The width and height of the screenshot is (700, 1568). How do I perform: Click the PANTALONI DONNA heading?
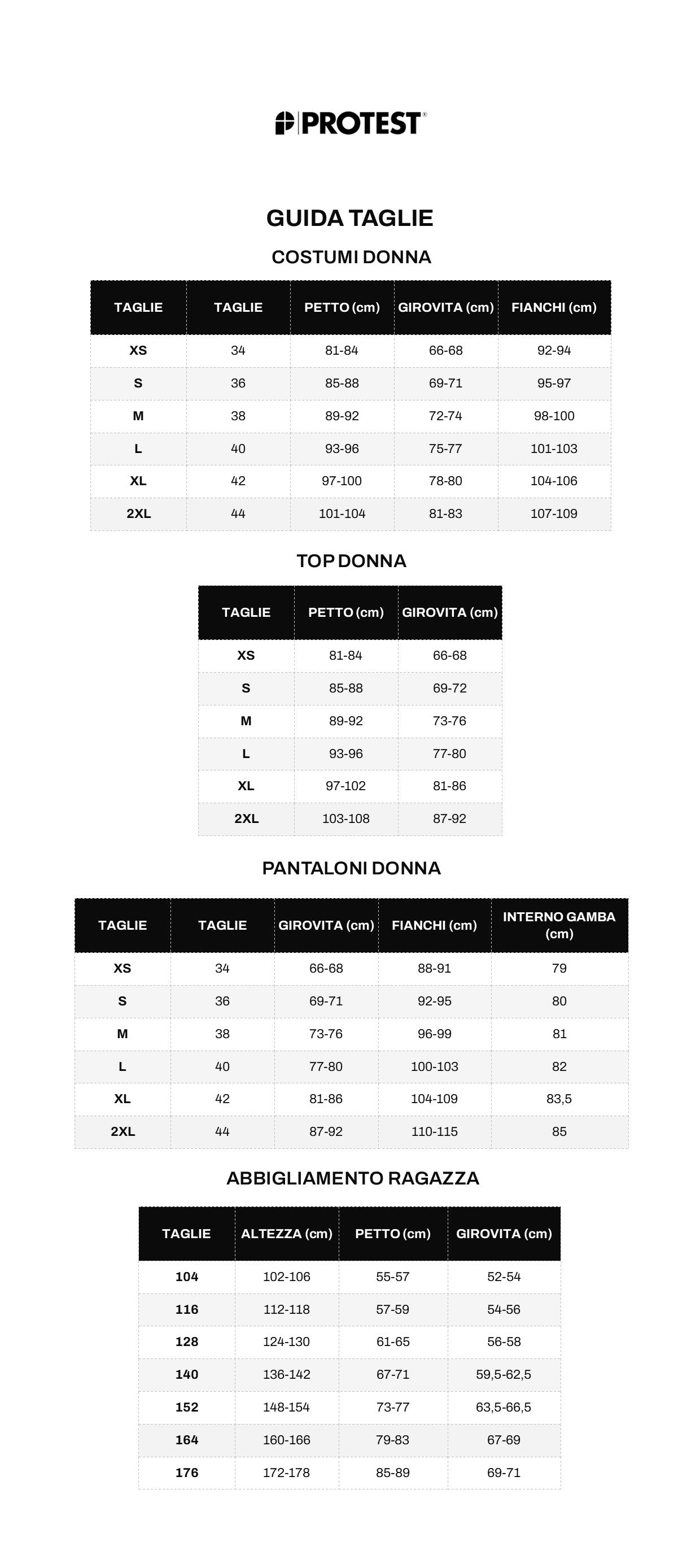[x=351, y=868]
